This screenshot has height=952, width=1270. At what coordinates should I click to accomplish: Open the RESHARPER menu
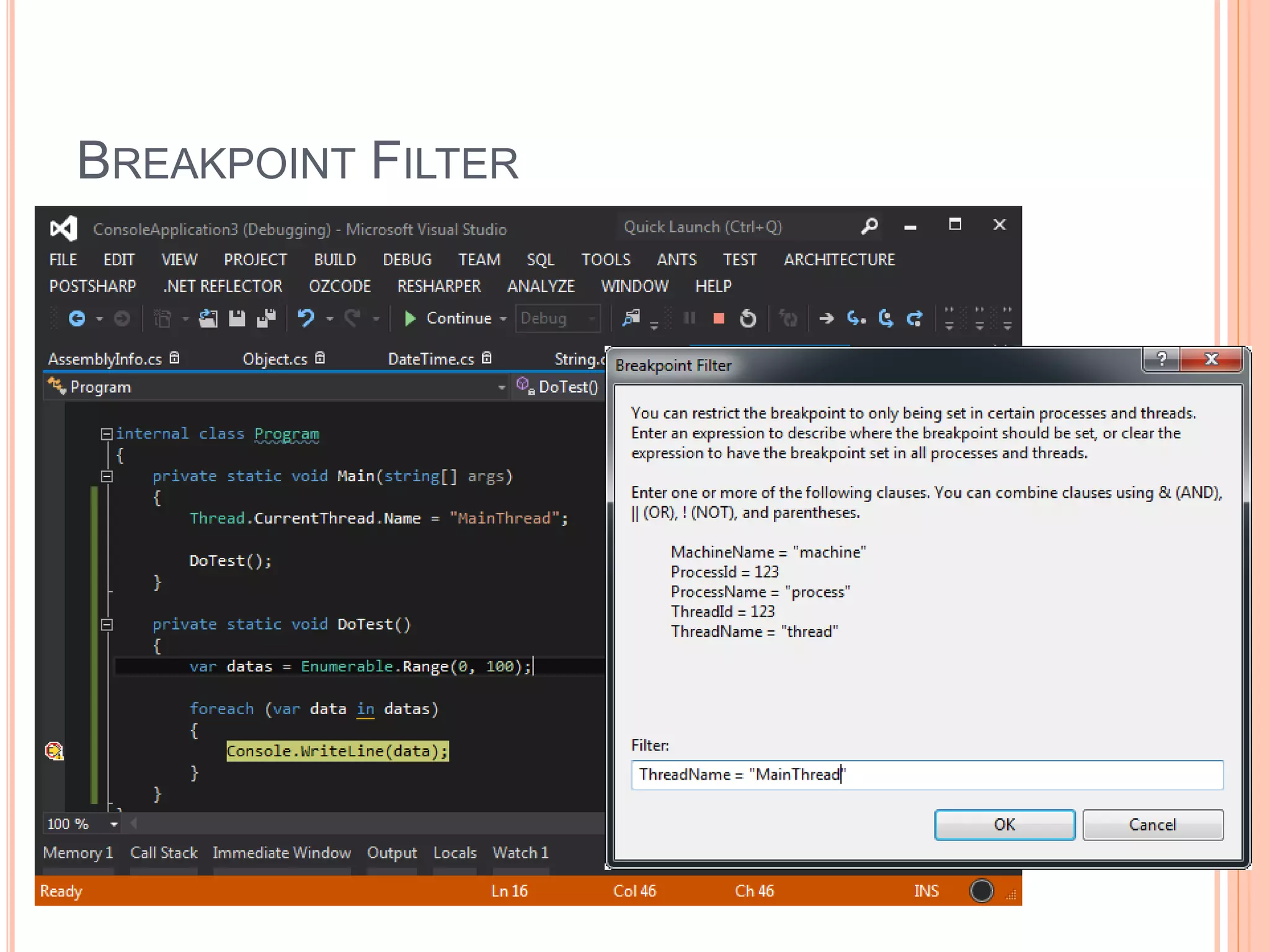(x=439, y=286)
